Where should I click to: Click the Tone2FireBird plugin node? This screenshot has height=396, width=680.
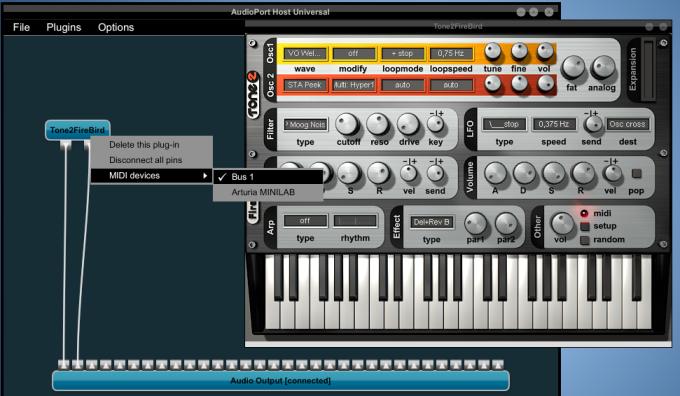pyautogui.click(x=78, y=130)
